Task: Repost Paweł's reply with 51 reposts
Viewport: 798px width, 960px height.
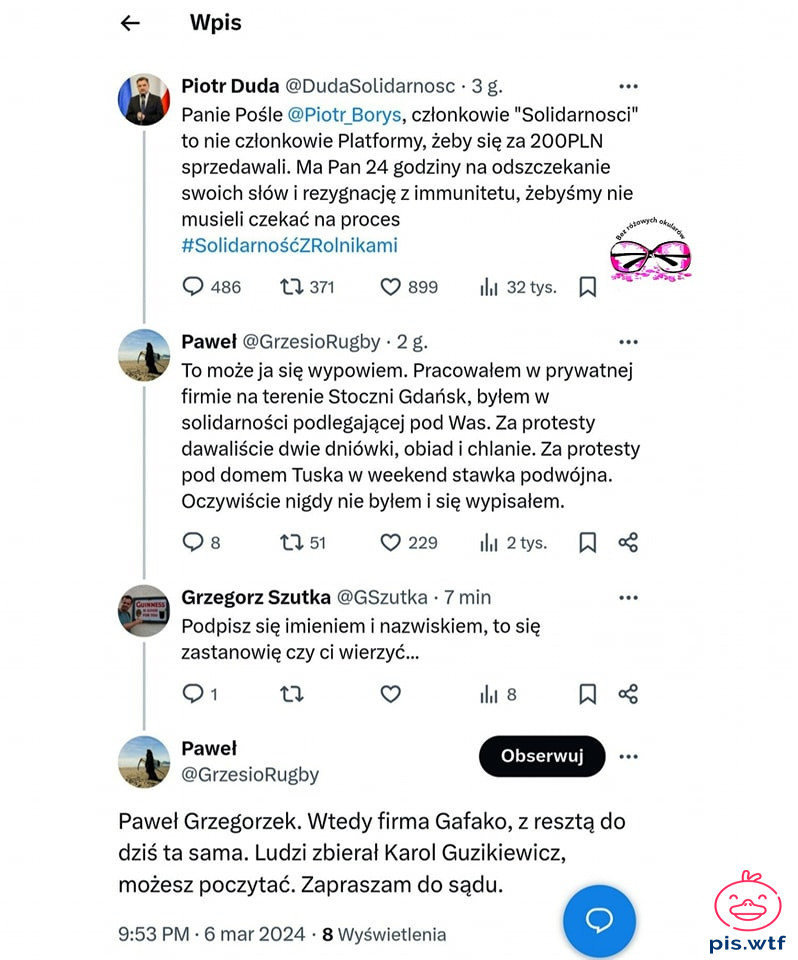Action: point(291,542)
